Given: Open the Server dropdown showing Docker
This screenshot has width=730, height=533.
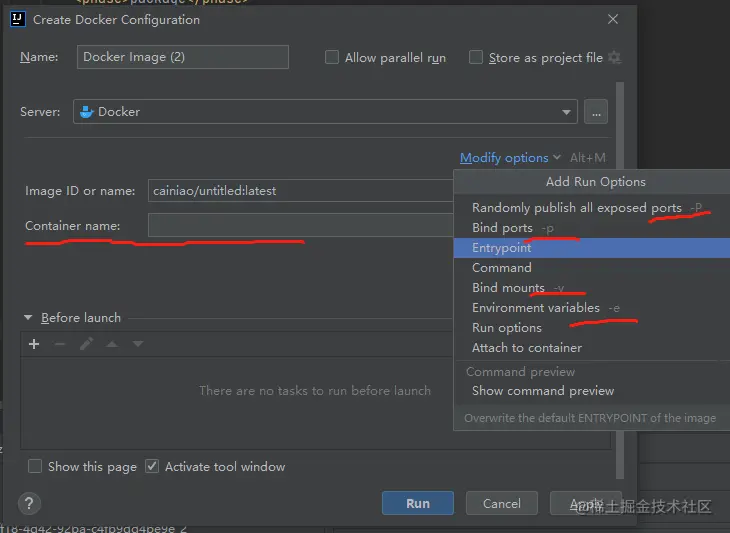Looking at the screenshot, I should coord(325,112).
